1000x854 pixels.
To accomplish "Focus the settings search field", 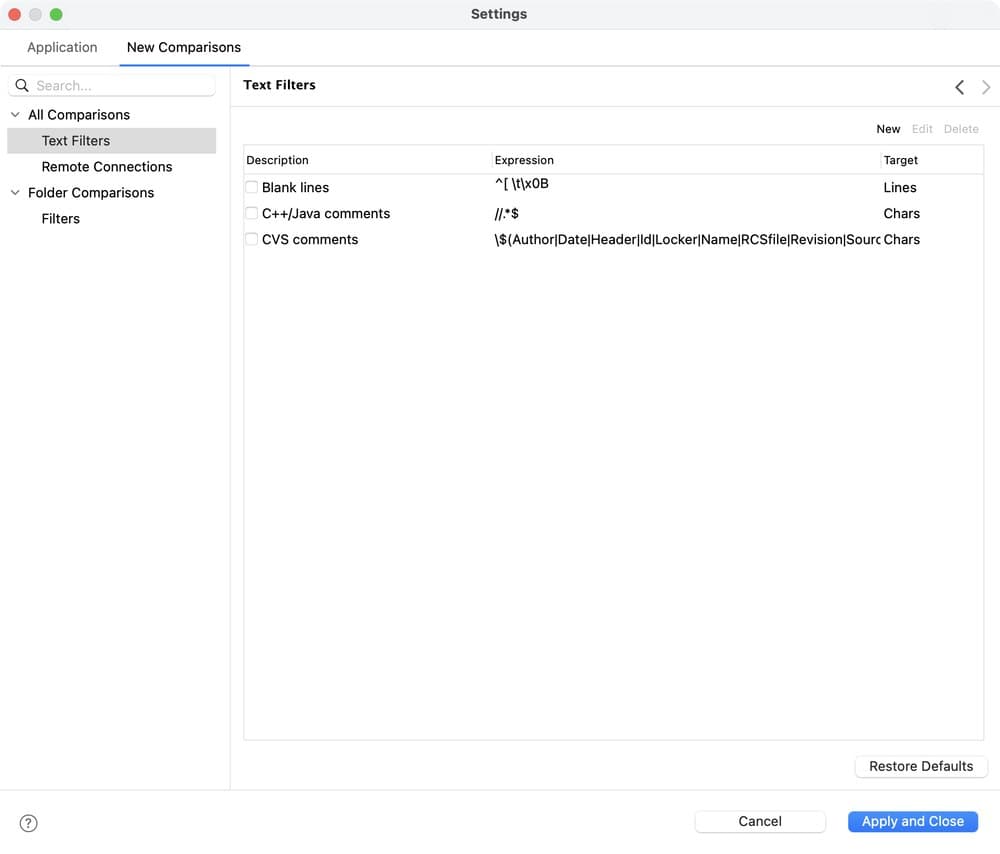I will pyautogui.click(x=112, y=85).
